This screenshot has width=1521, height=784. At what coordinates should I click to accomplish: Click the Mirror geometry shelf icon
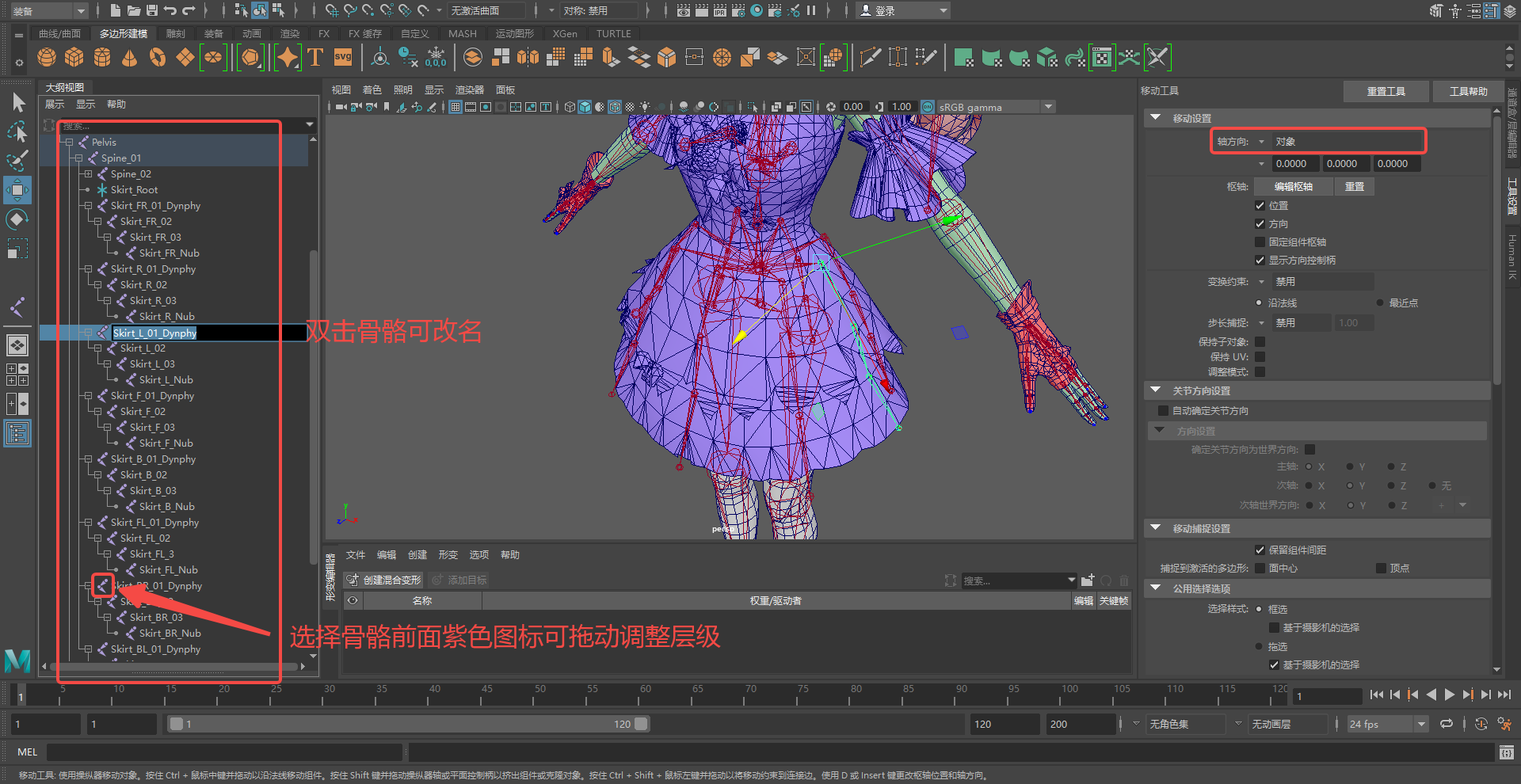point(528,57)
